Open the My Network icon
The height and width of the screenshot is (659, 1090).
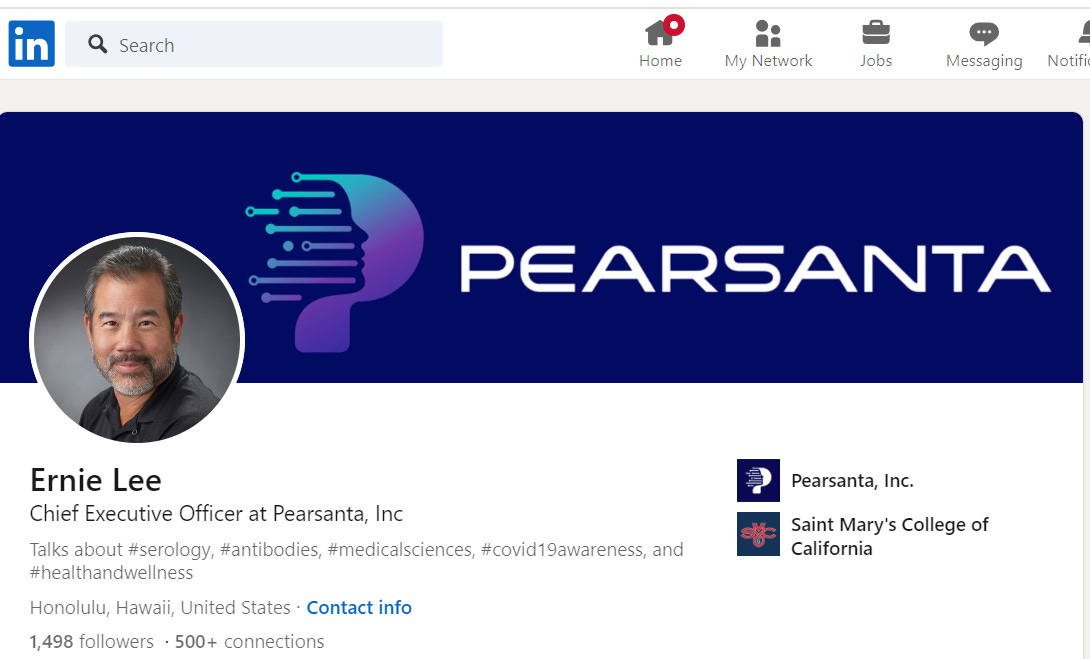pos(768,33)
